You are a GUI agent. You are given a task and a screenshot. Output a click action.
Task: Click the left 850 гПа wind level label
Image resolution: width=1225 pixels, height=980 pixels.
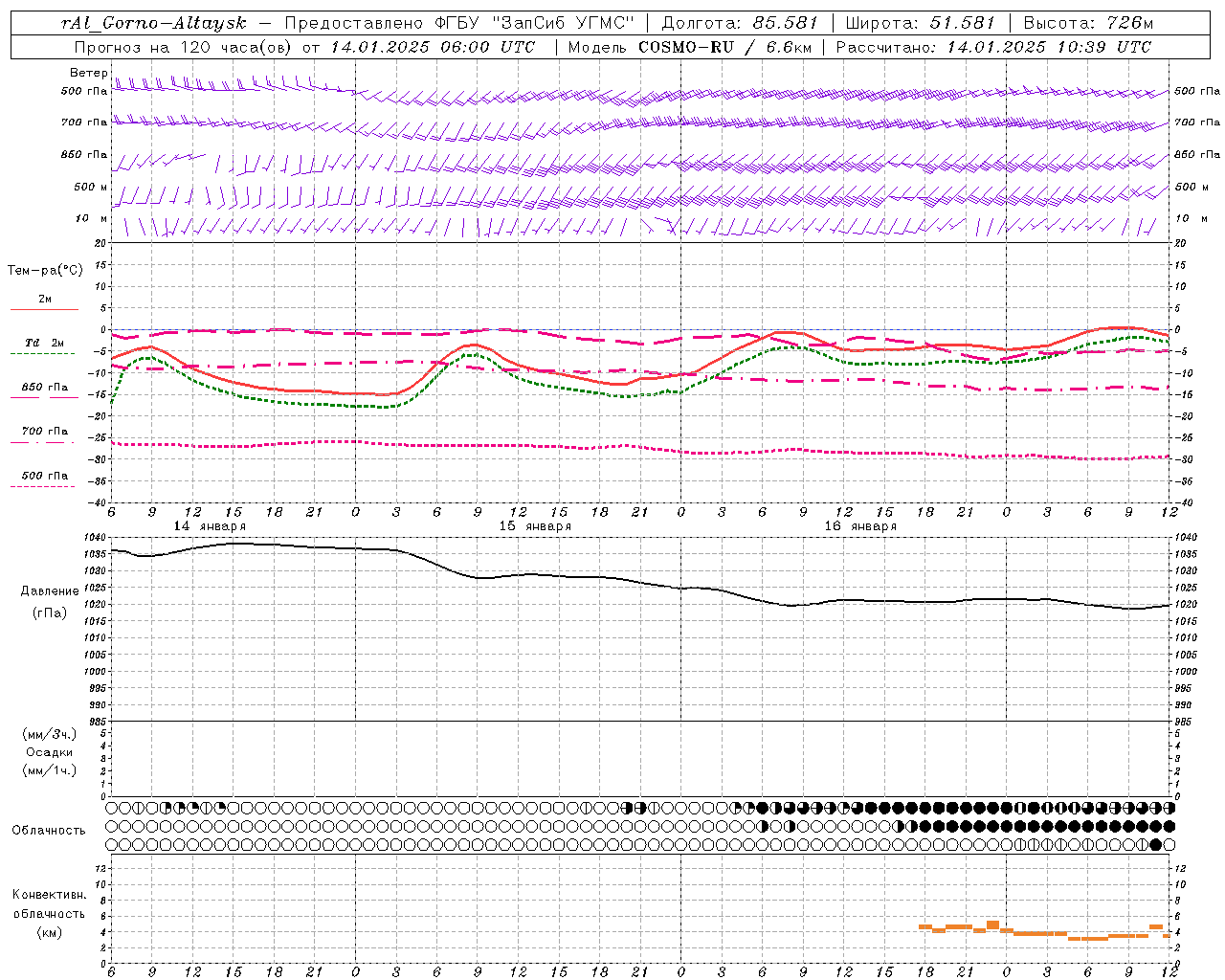[x=84, y=154]
